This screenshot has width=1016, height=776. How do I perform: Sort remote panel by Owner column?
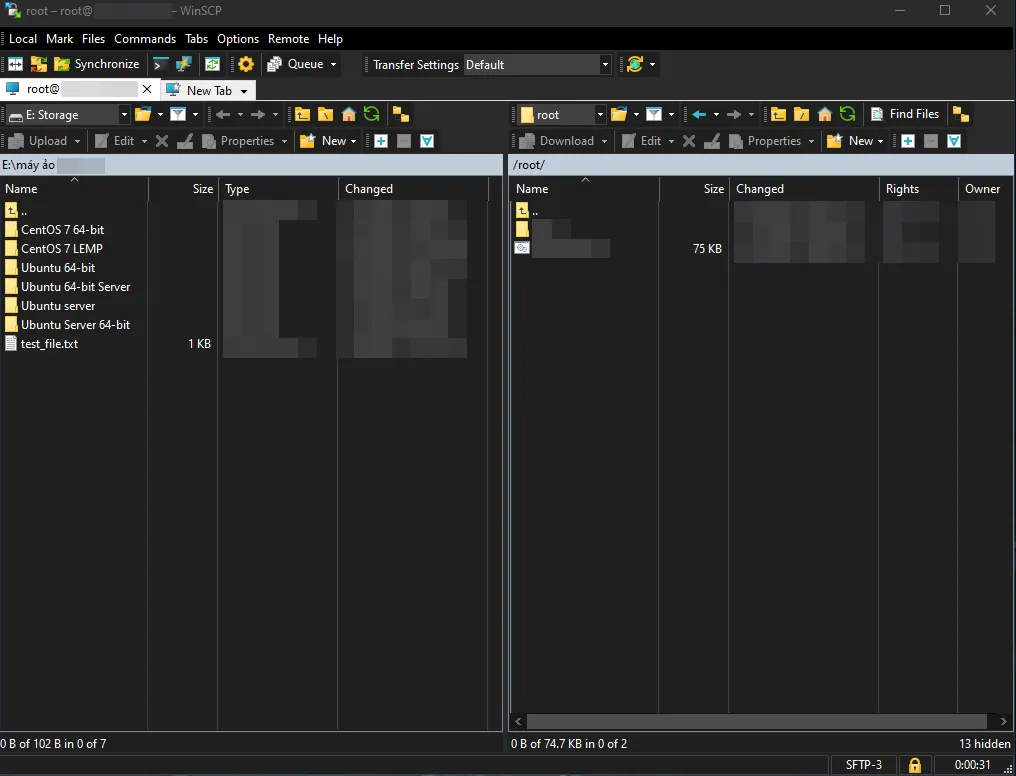click(x=986, y=189)
